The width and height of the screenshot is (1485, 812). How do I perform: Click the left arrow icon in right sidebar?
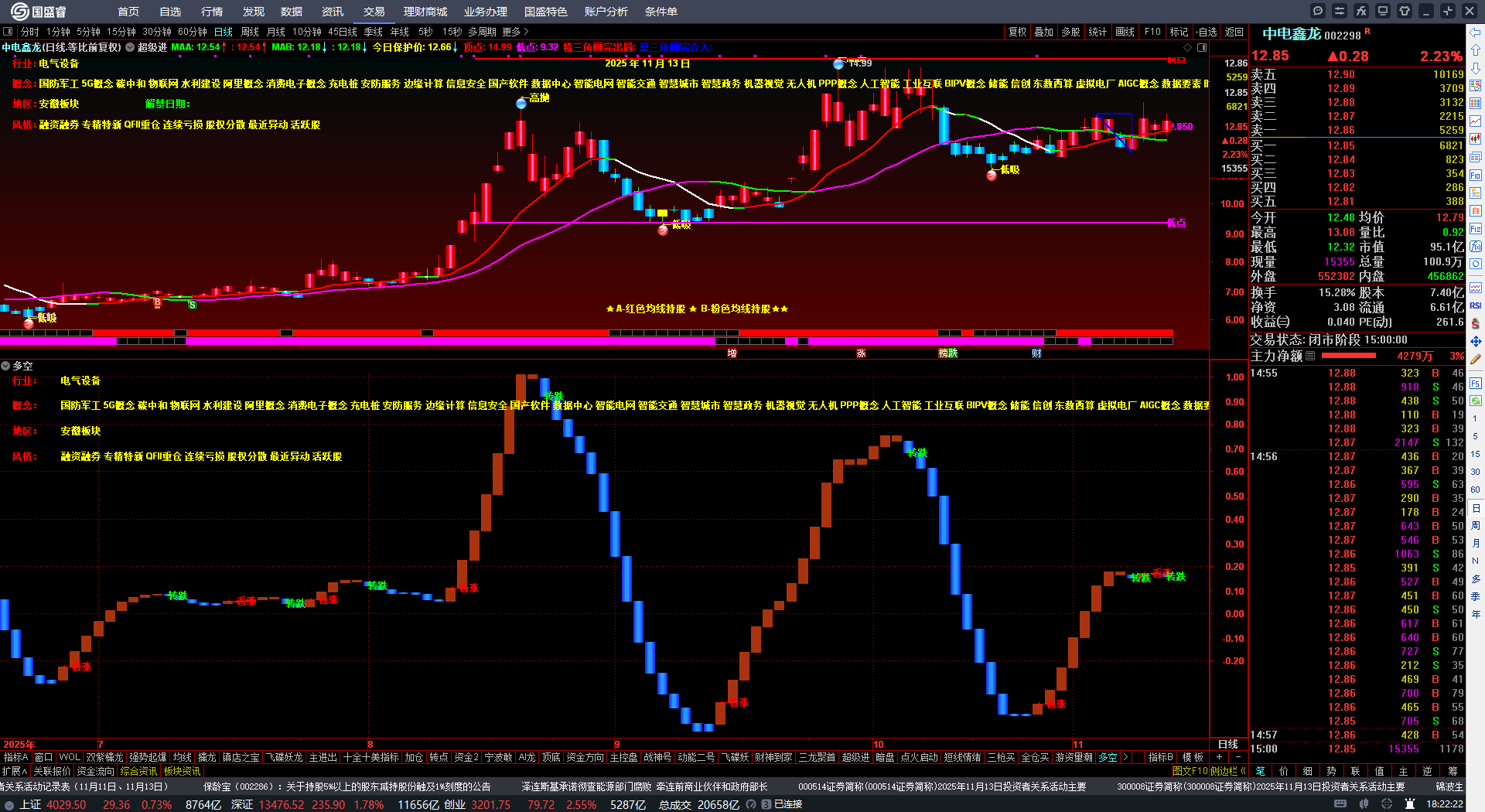(x=1476, y=32)
